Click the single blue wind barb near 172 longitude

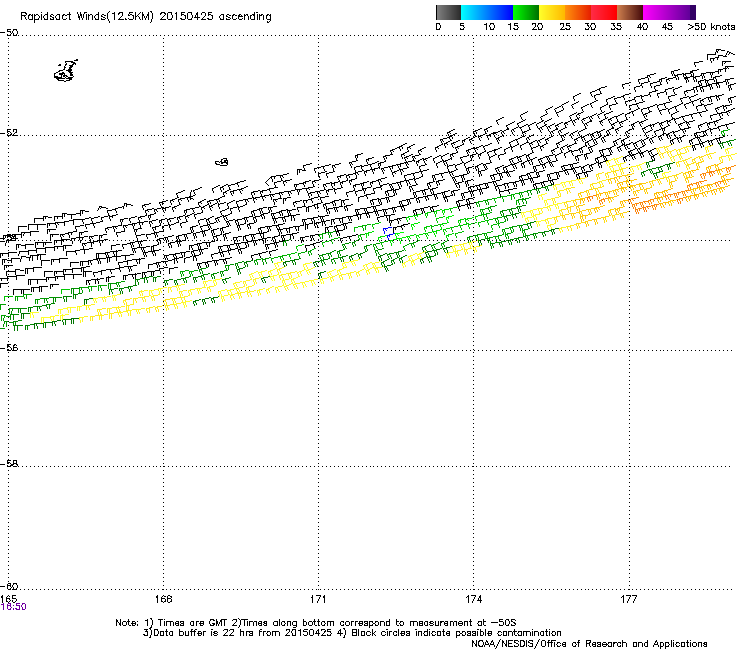pyautogui.click(x=387, y=233)
